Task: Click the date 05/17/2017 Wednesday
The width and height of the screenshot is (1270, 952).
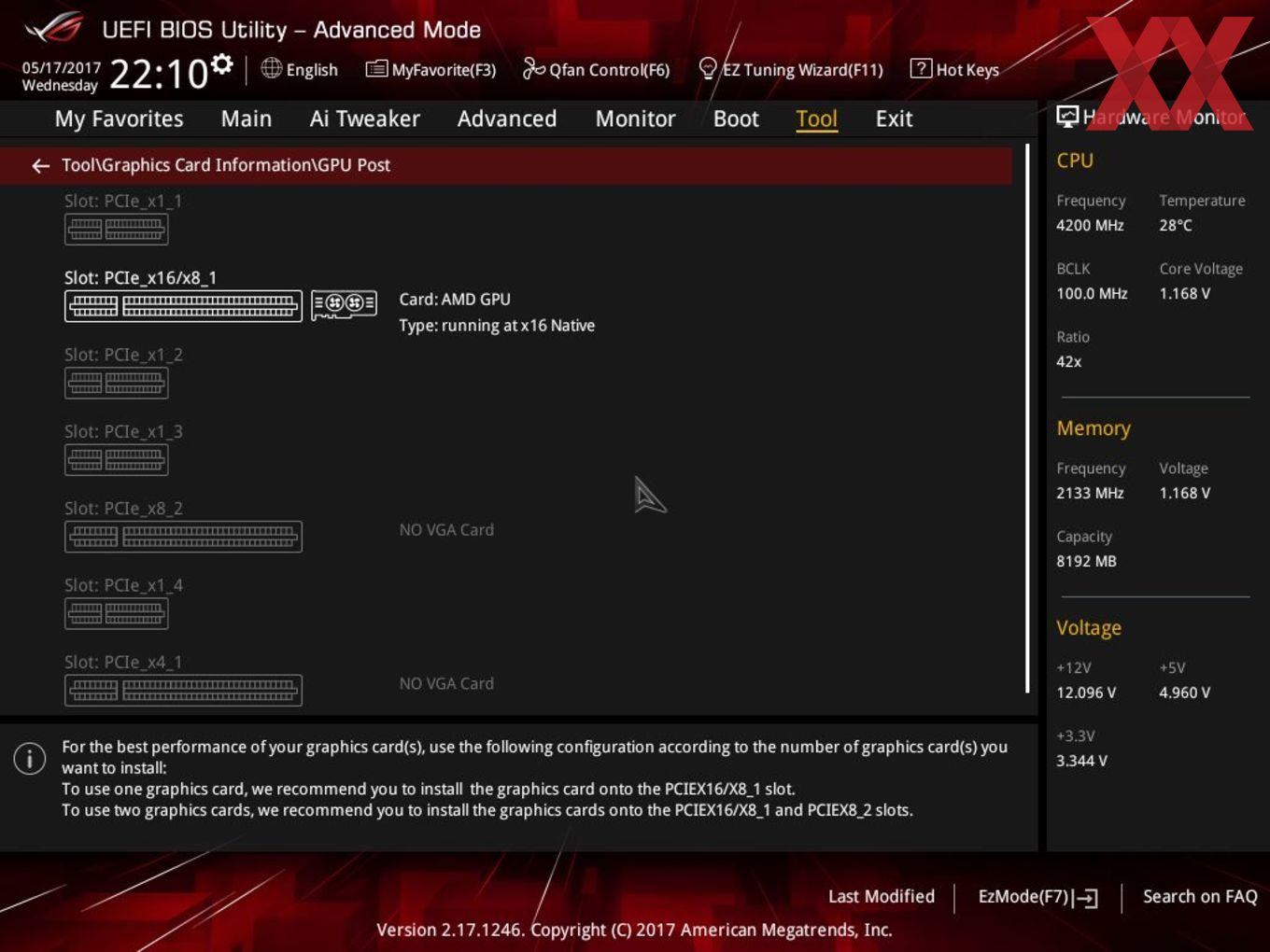Action: (61, 77)
